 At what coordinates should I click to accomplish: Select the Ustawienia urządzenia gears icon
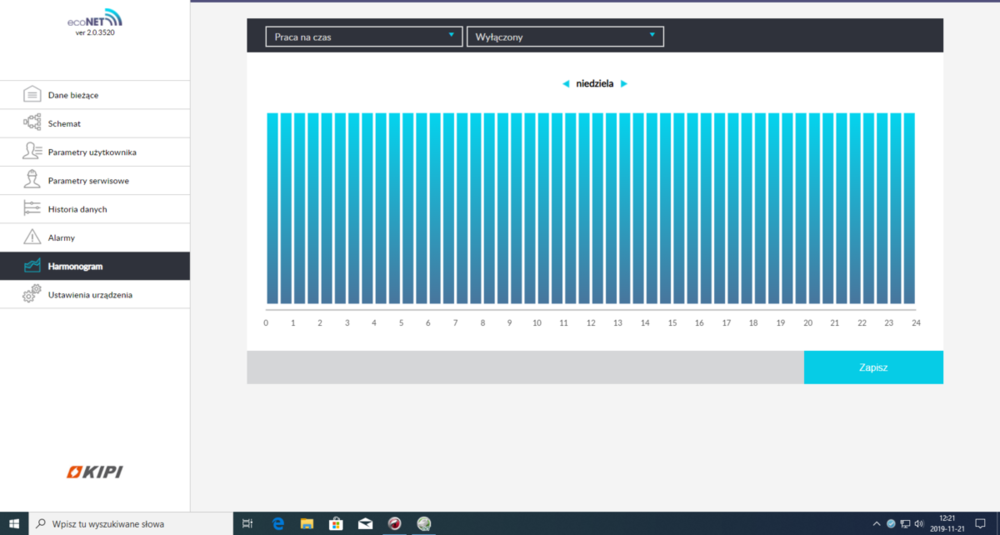[32, 295]
